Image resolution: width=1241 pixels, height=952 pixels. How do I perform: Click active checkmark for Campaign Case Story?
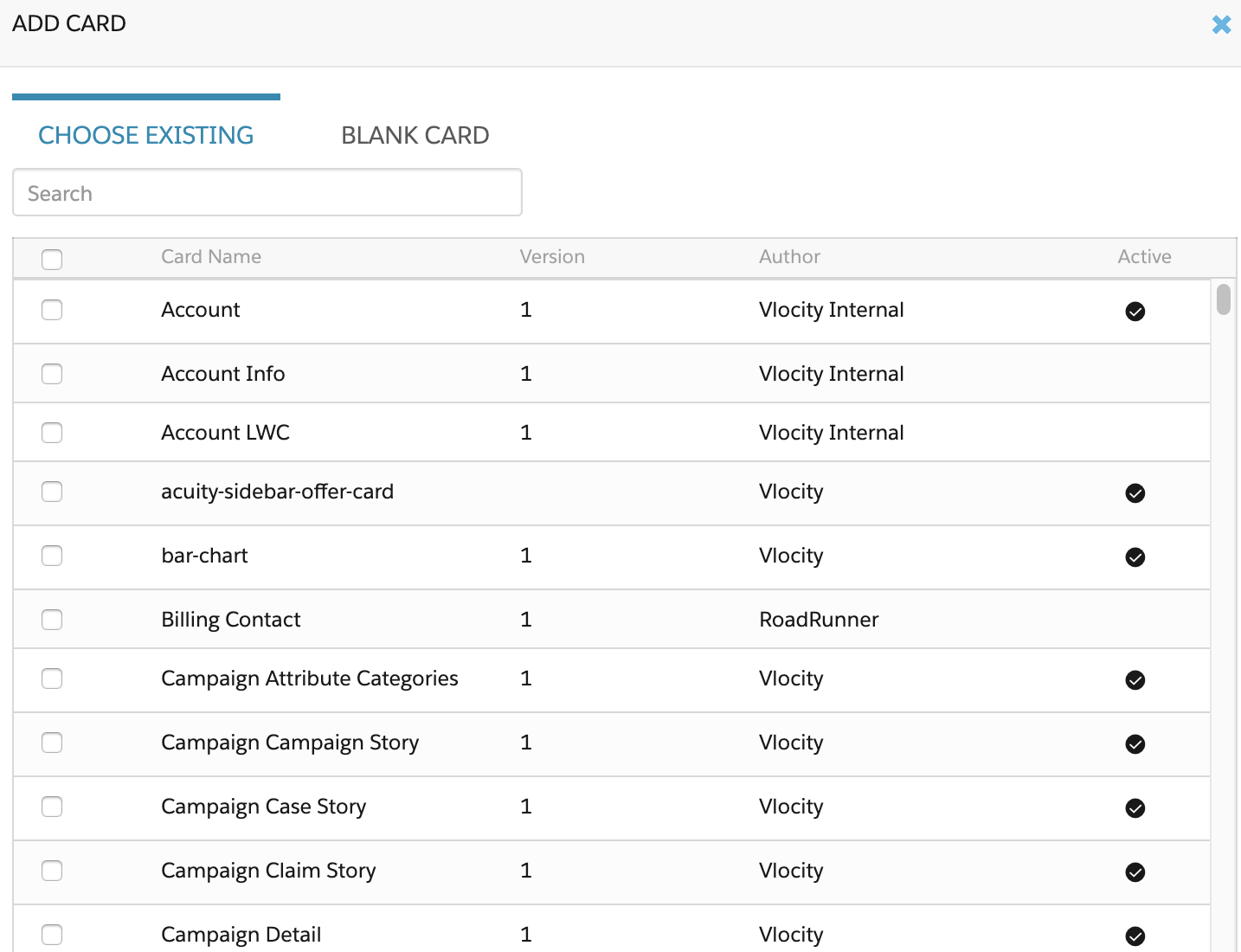tap(1135, 808)
